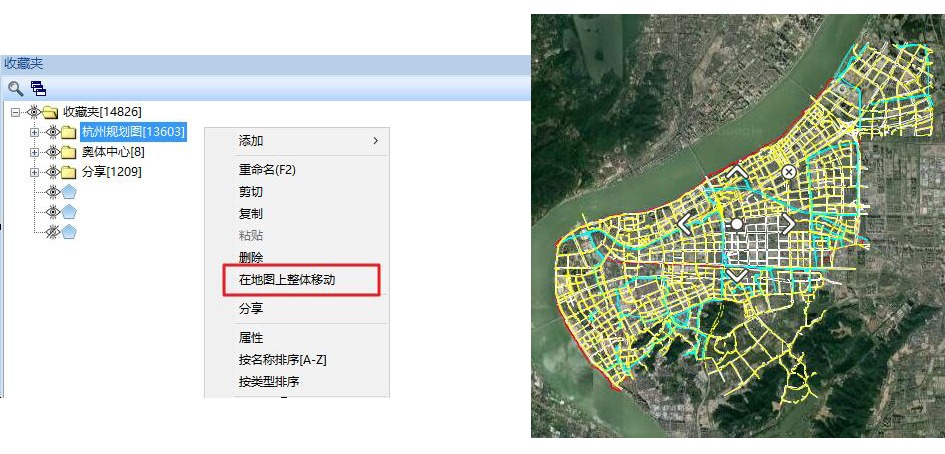Click the down arrow move control on map
The width and height of the screenshot is (945, 454).
(x=737, y=272)
